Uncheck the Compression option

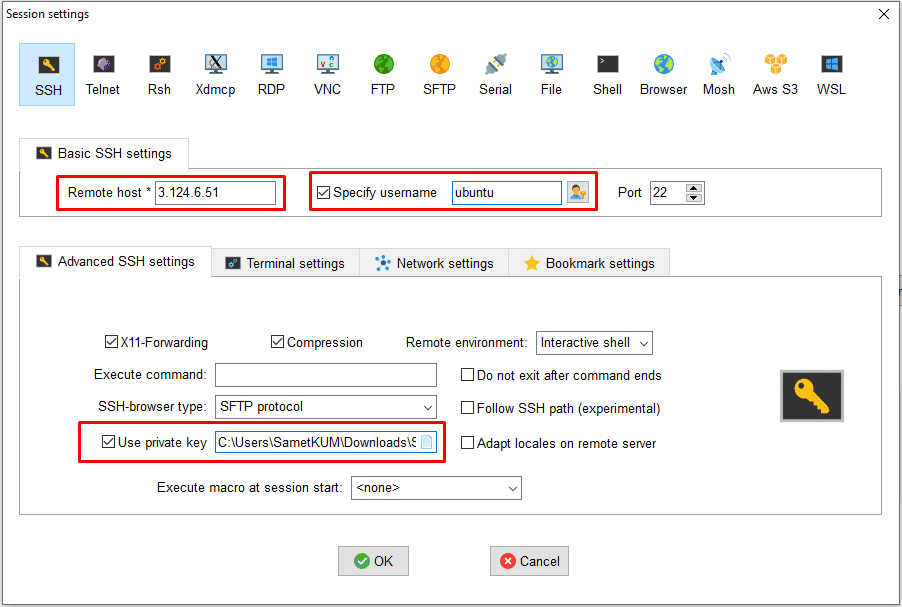click(x=277, y=342)
